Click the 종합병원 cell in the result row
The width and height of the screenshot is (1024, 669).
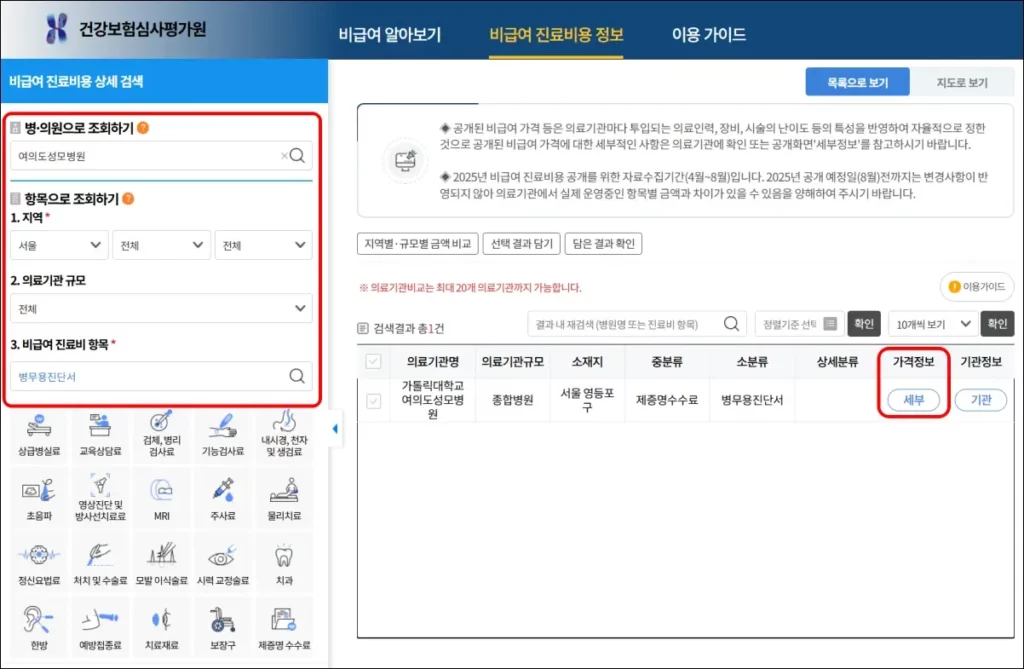click(513, 400)
